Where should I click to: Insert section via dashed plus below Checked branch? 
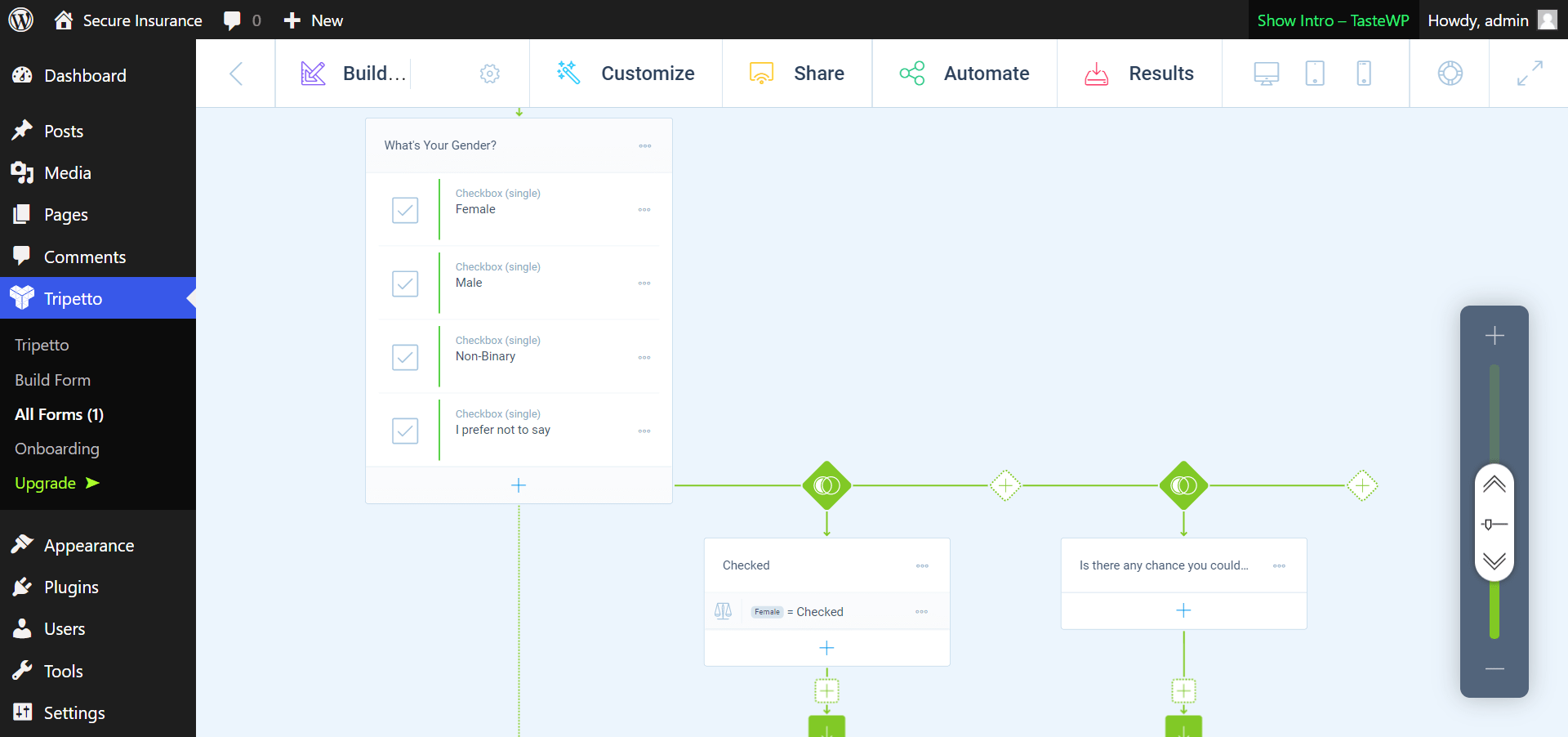[826, 691]
